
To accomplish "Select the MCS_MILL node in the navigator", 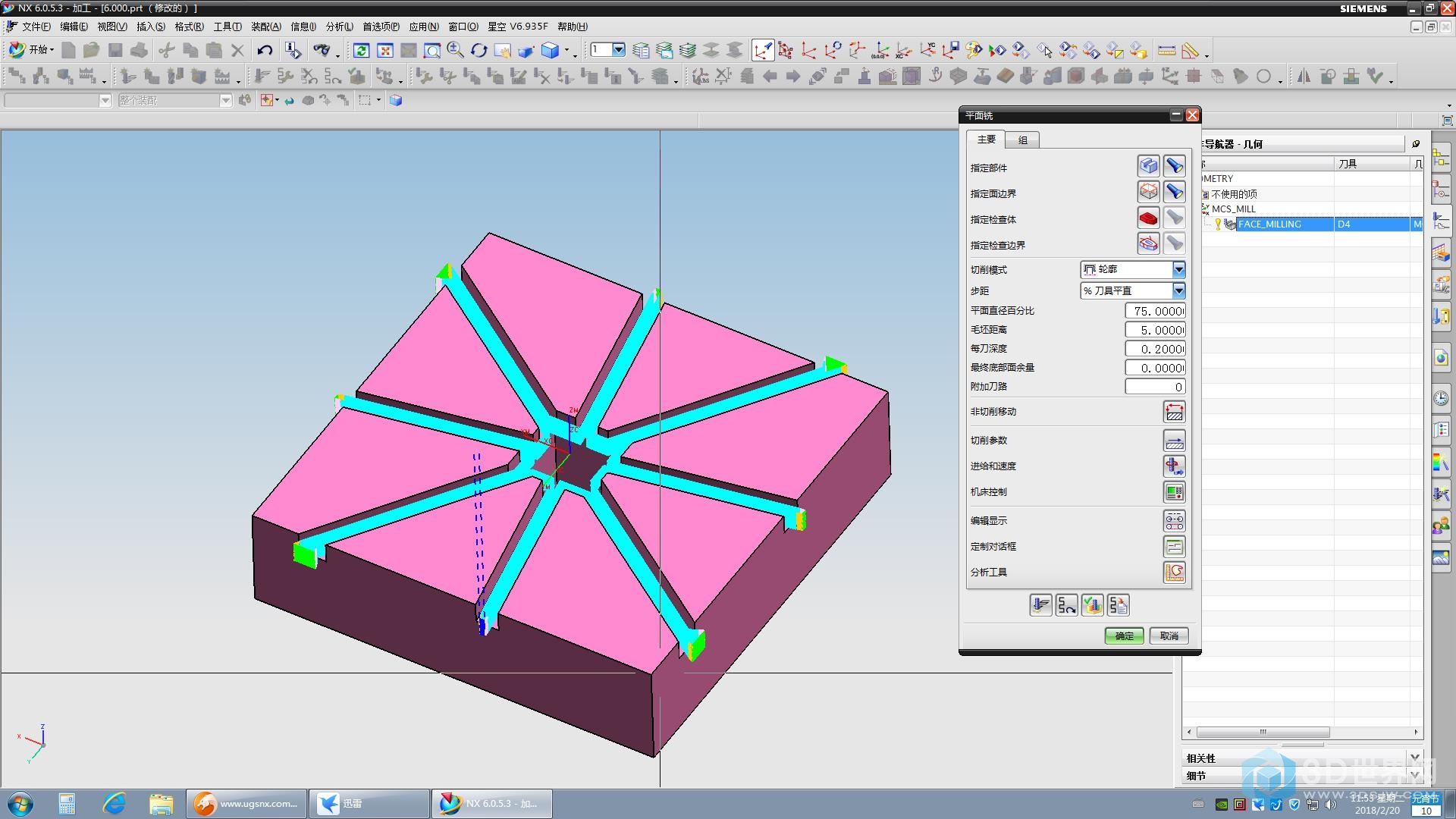I will [x=1233, y=209].
